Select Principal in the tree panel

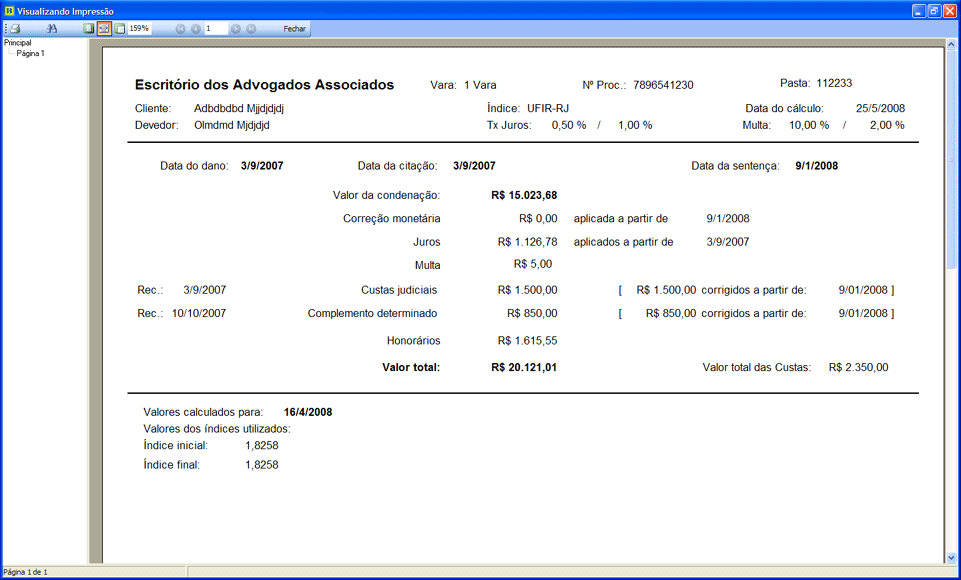click(18, 43)
